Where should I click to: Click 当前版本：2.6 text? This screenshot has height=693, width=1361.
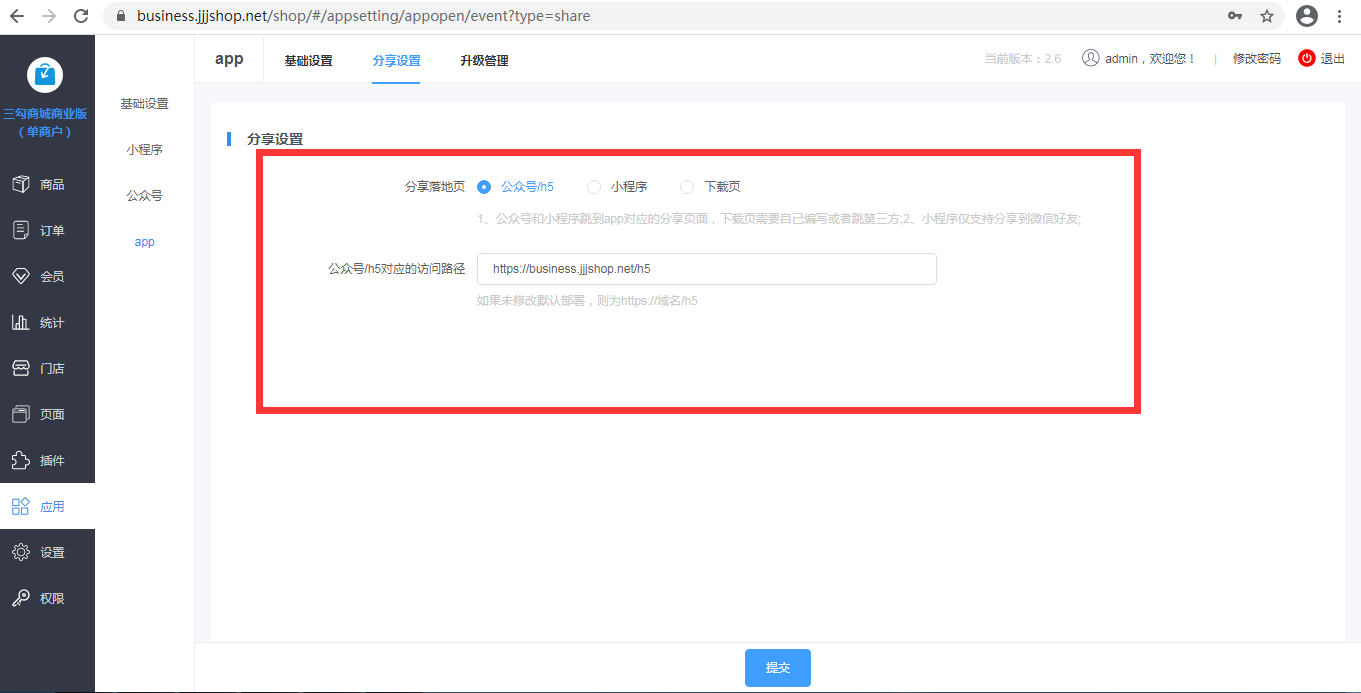(1022, 58)
